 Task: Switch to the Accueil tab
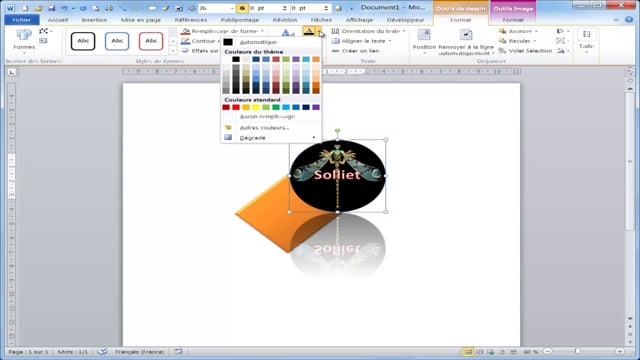click(58, 20)
